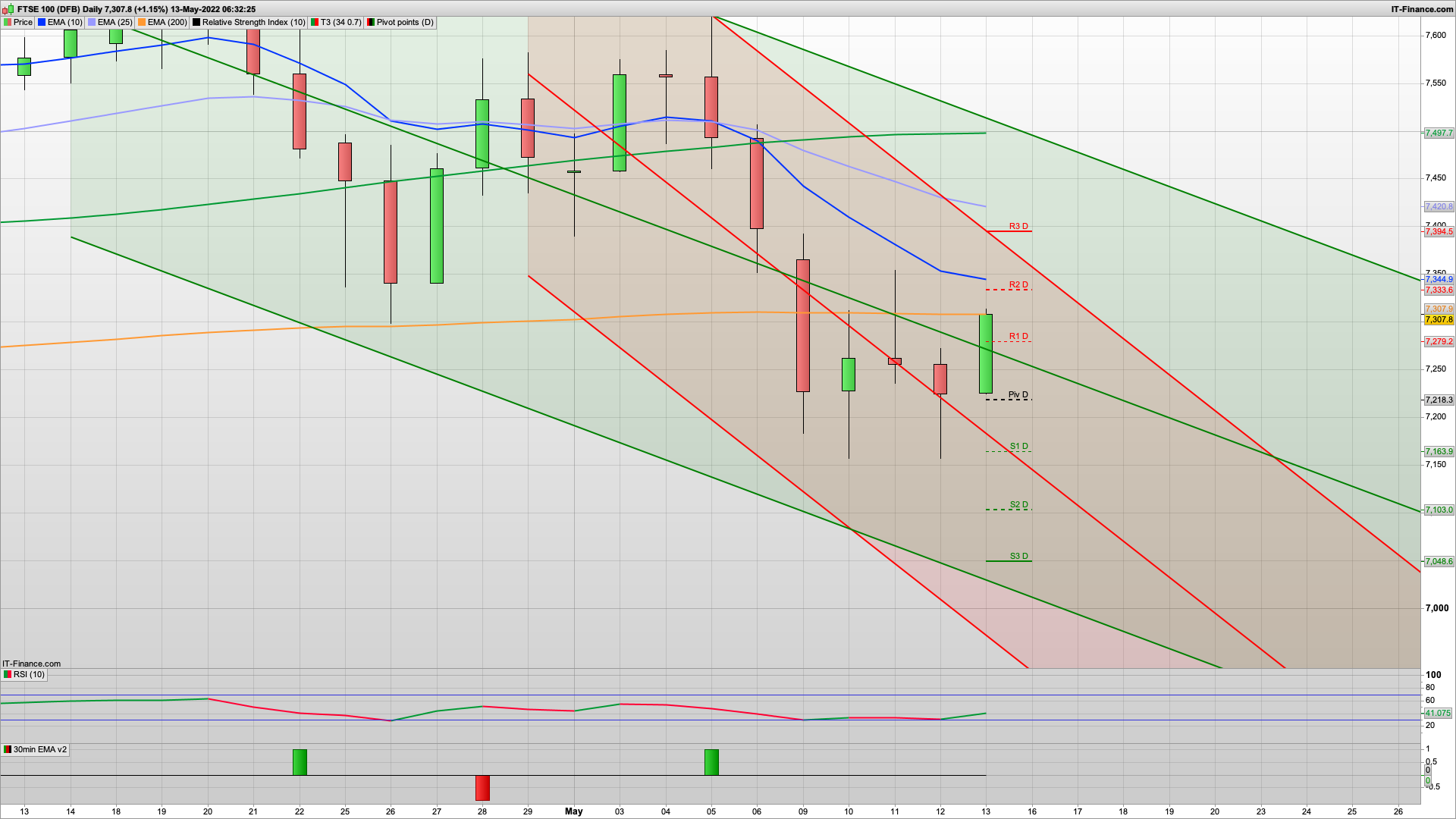Click the R3 D pivot level label

click(1018, 226)
